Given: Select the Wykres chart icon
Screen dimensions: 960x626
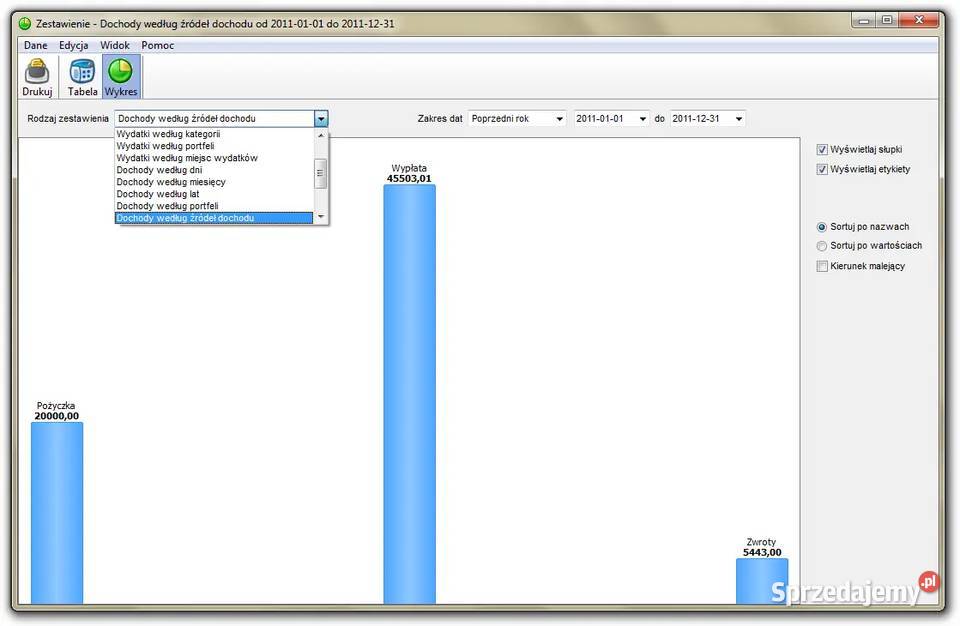Looking at the screenshot, I should point(121,76).
